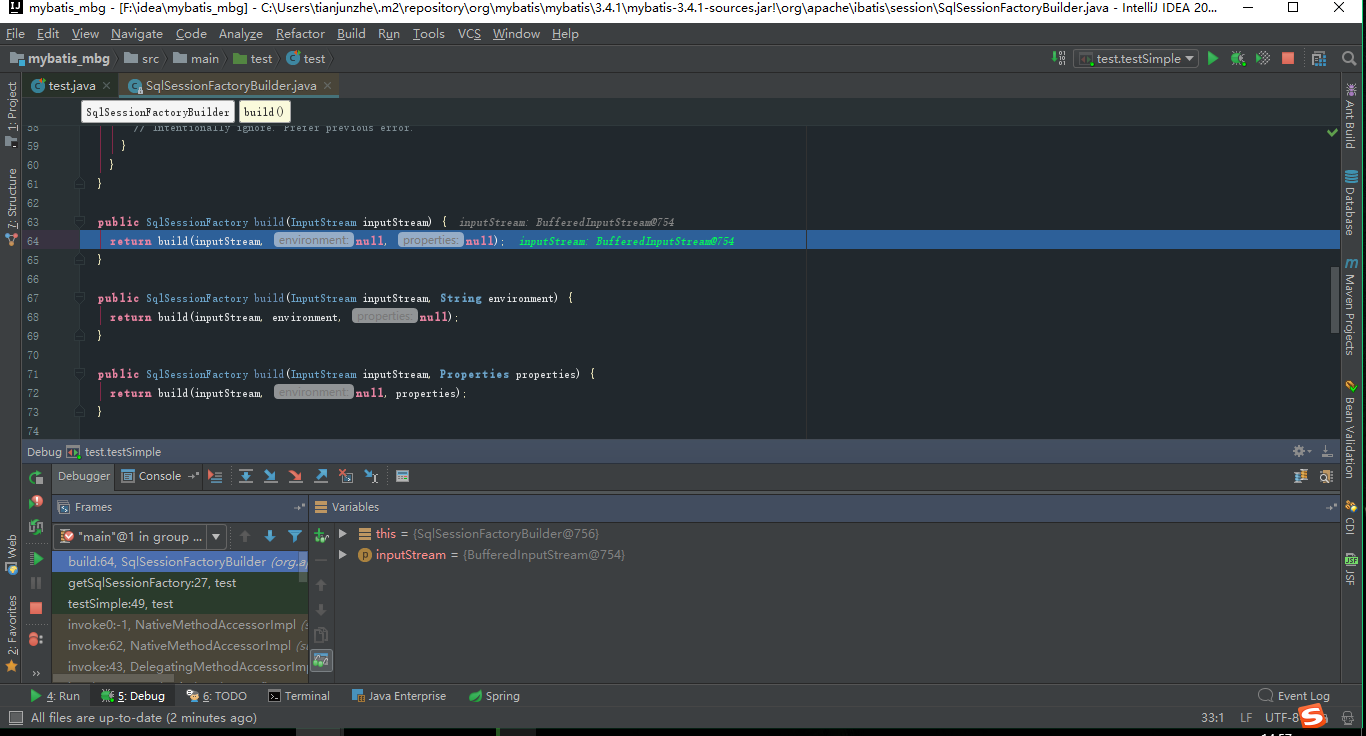Open the test.testSimple run configuration dropdown
Screen dimensions: 1366x736
(x=1135, y=58)
